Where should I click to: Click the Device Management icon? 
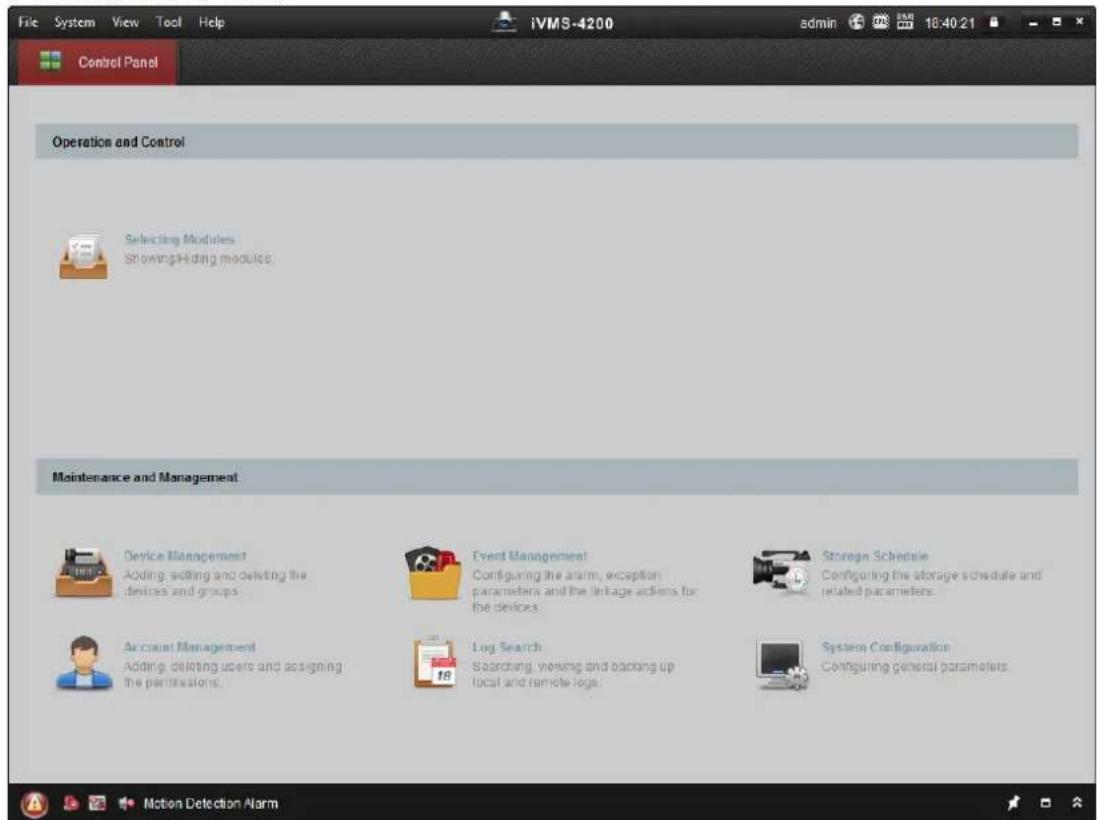click(x=83, y=573)
